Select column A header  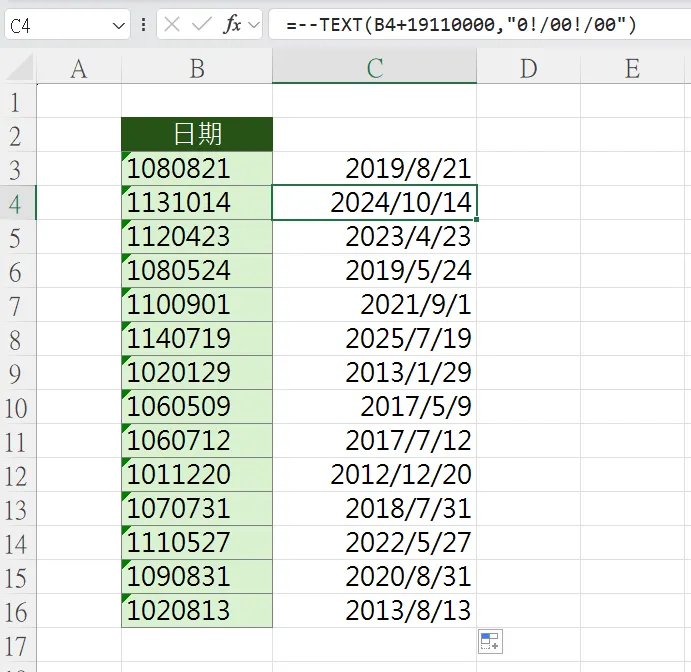79,68
